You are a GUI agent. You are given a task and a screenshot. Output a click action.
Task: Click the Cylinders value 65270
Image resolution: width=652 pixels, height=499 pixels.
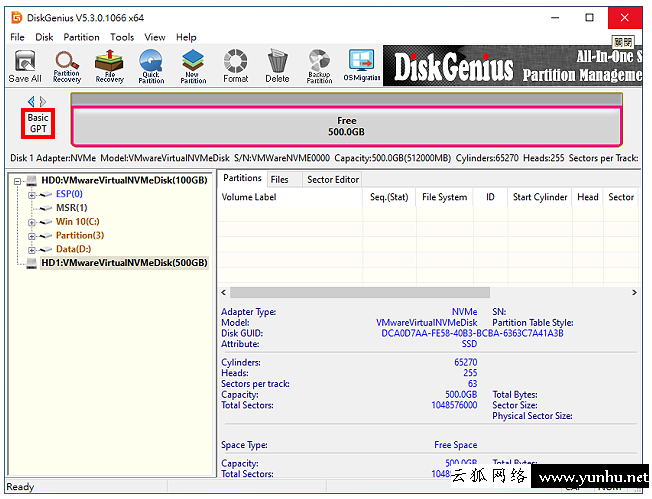(466, 362)
